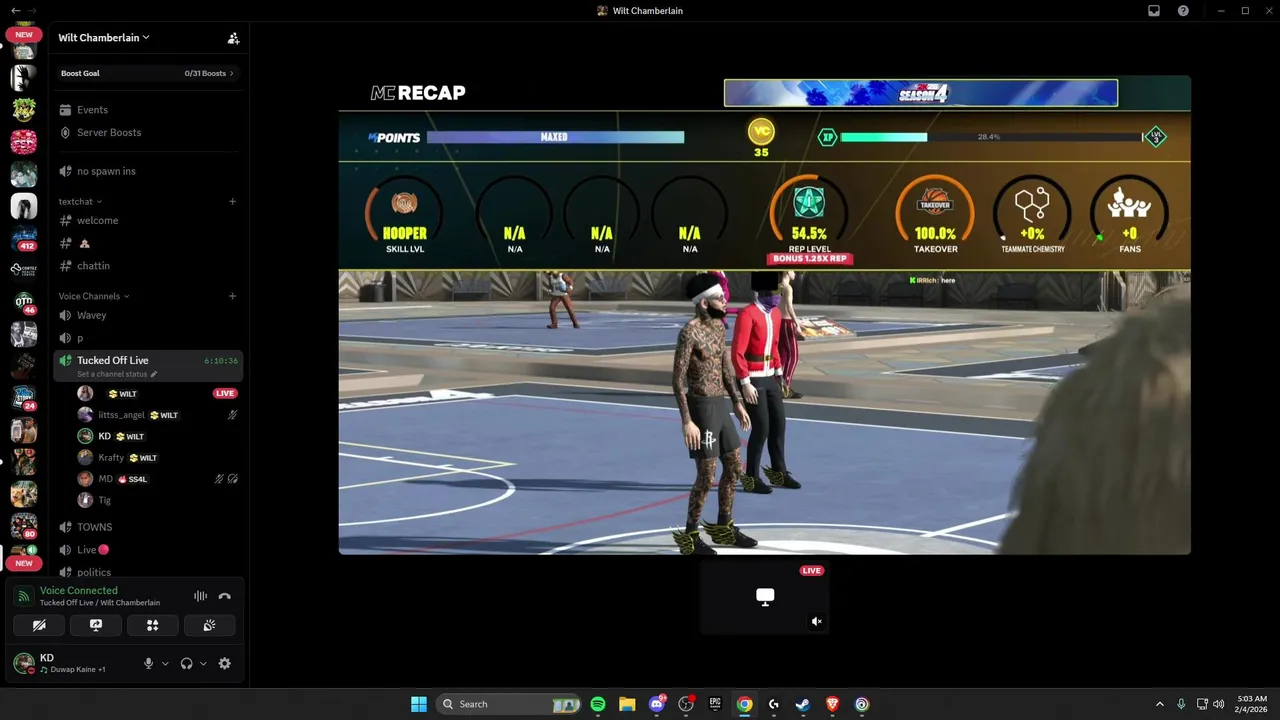The height and width of the screenshot is (720, 1280).
Task: Open File Explorer from the taskbar
Action: (627, 704)
